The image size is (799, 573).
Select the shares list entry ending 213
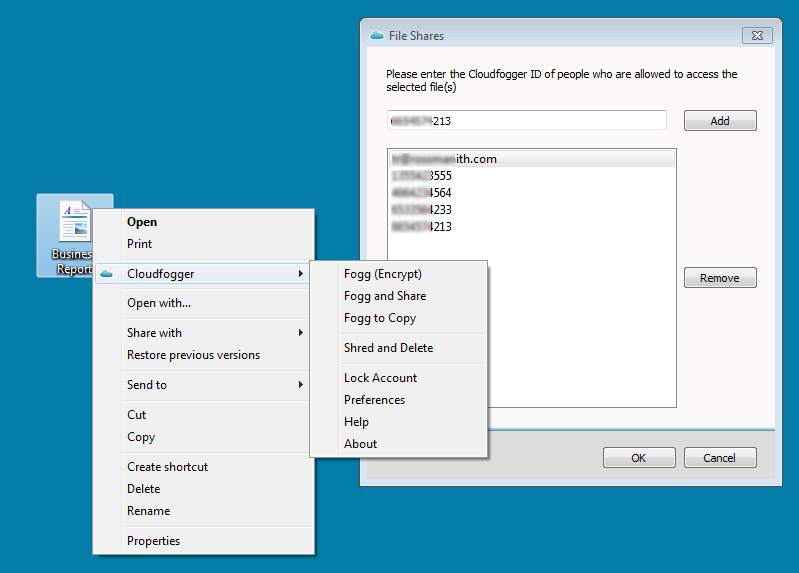[531, 226]
